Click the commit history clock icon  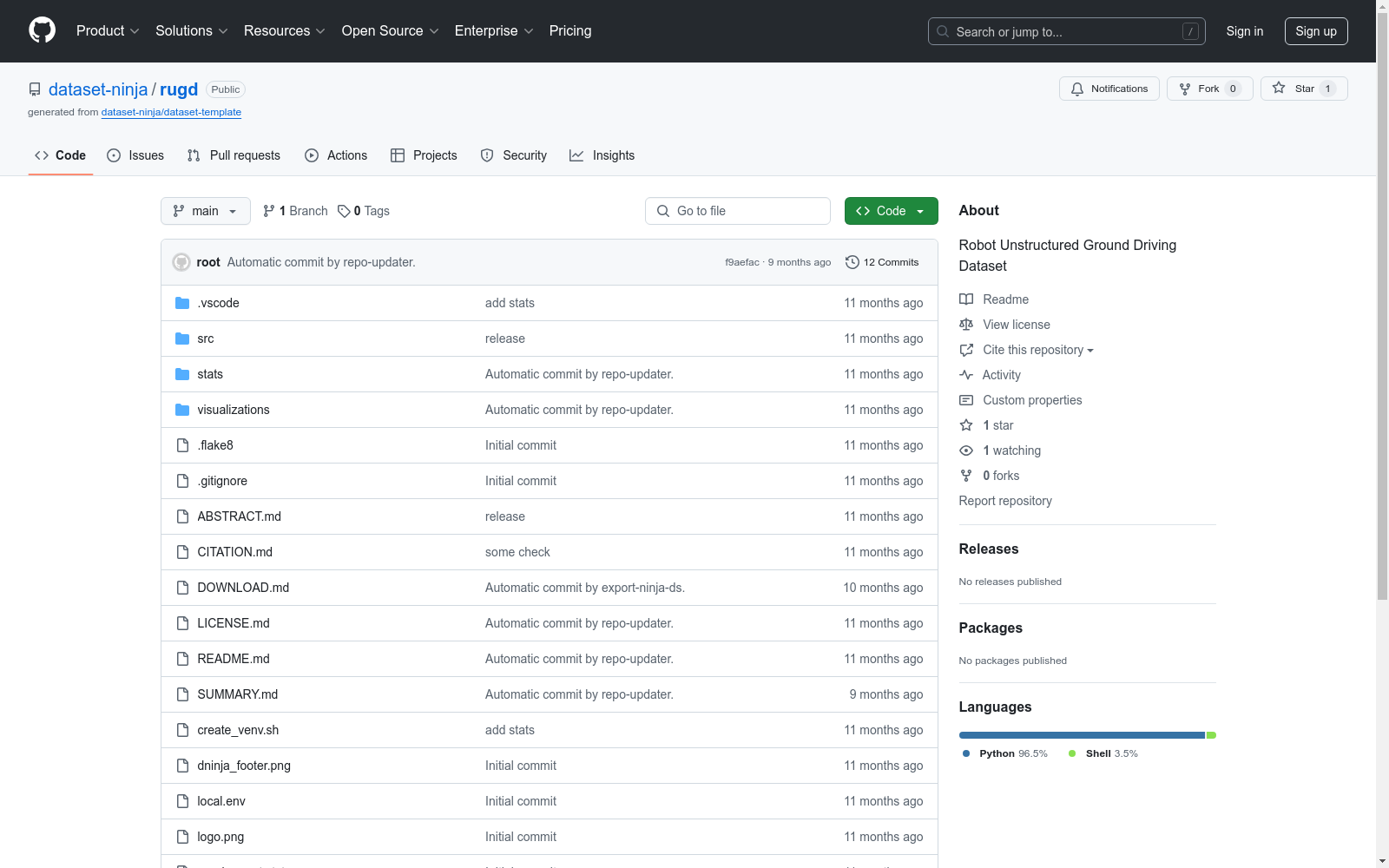pyautogui.click(x=852, y=262)
